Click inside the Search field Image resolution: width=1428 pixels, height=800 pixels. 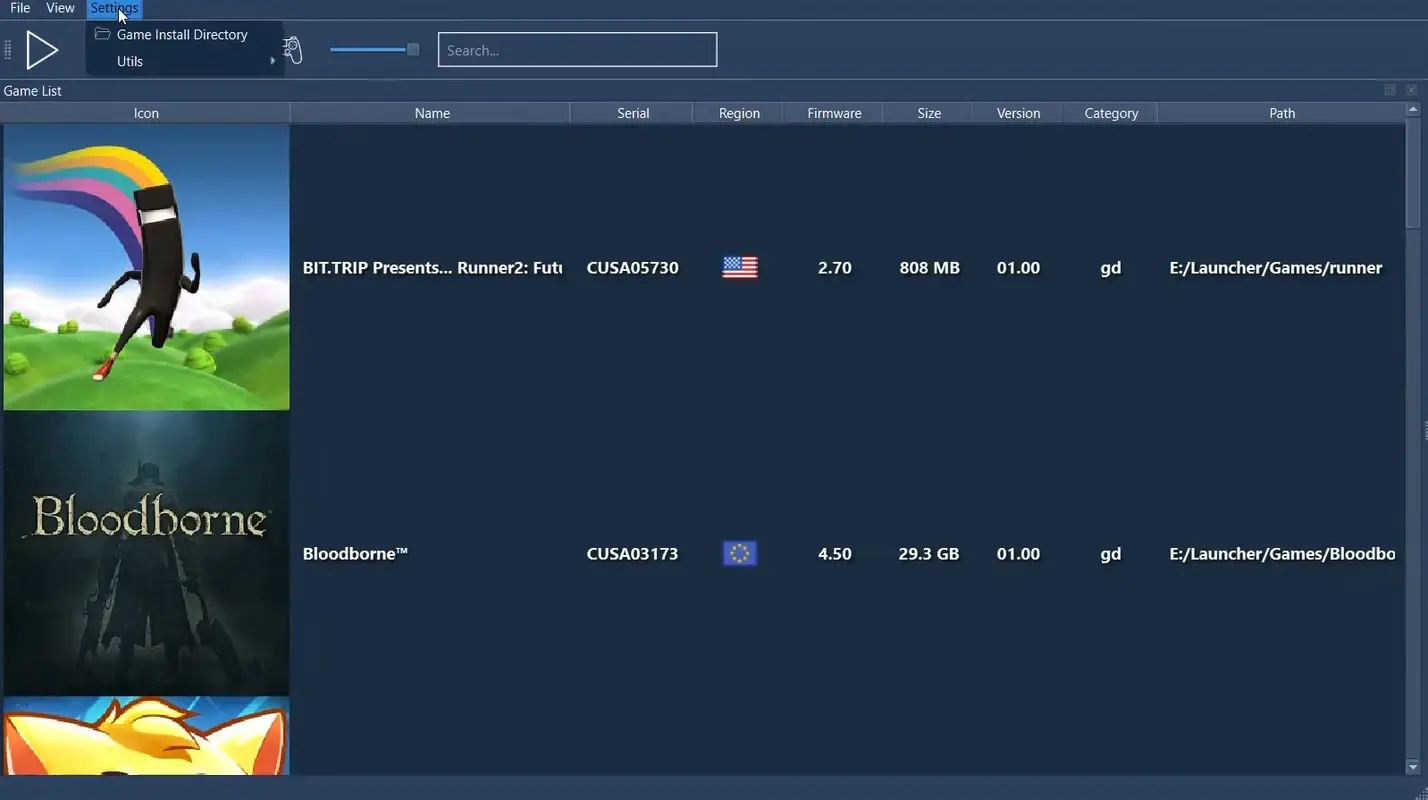(x=577, y=48)
